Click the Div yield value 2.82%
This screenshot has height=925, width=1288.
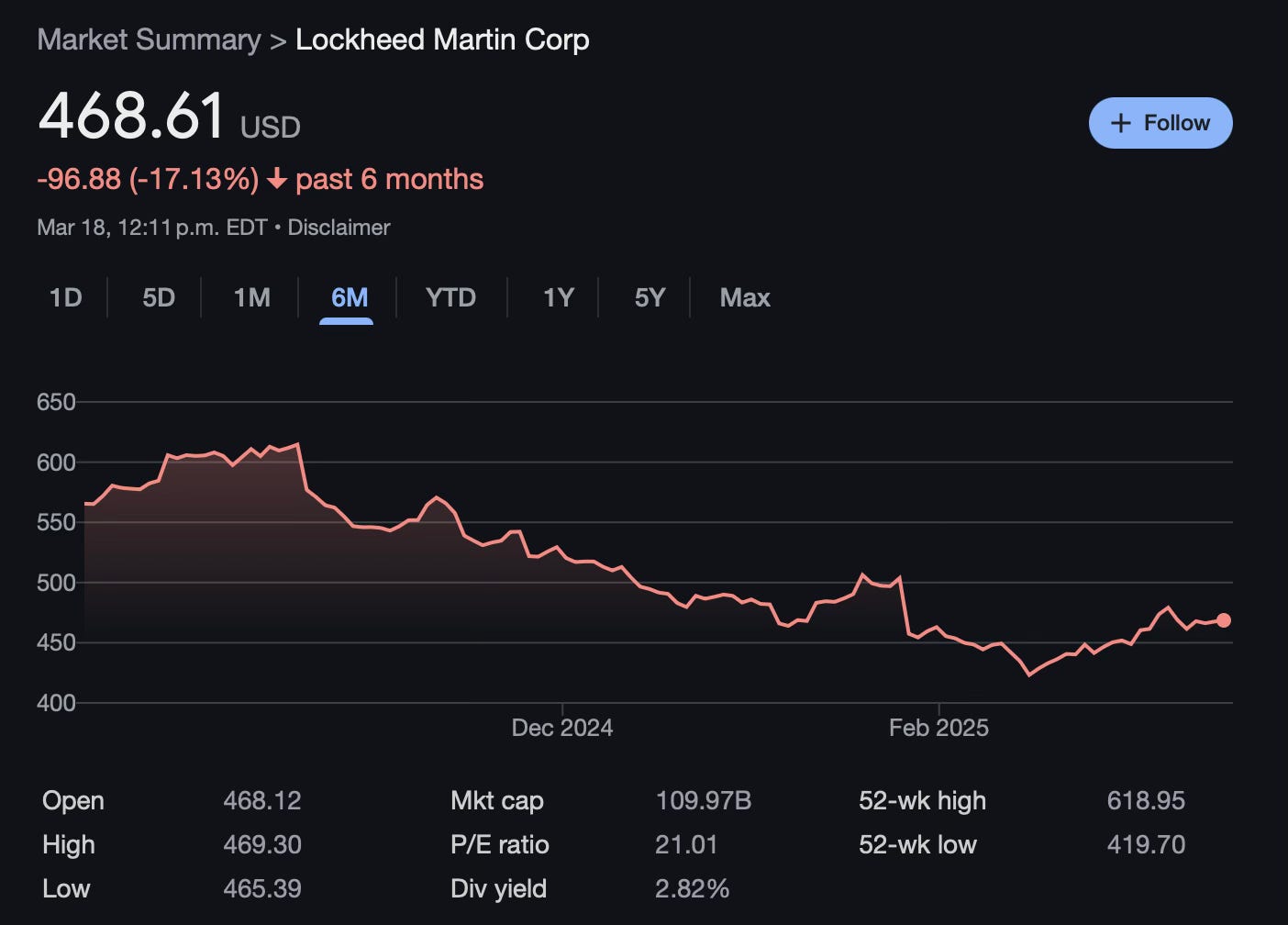(x=693, y=888)
